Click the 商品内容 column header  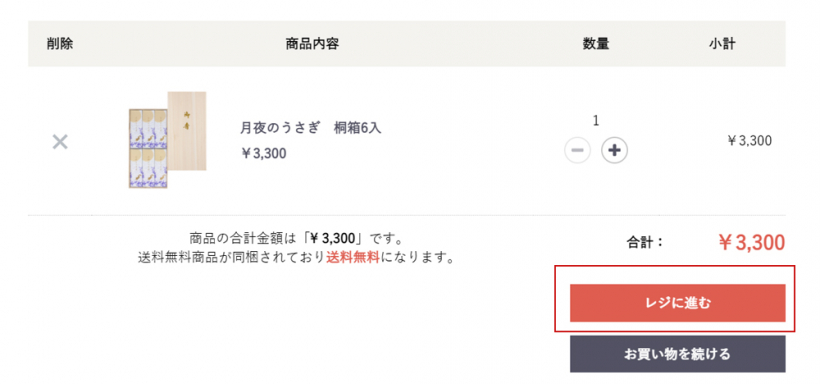[312, 44]
